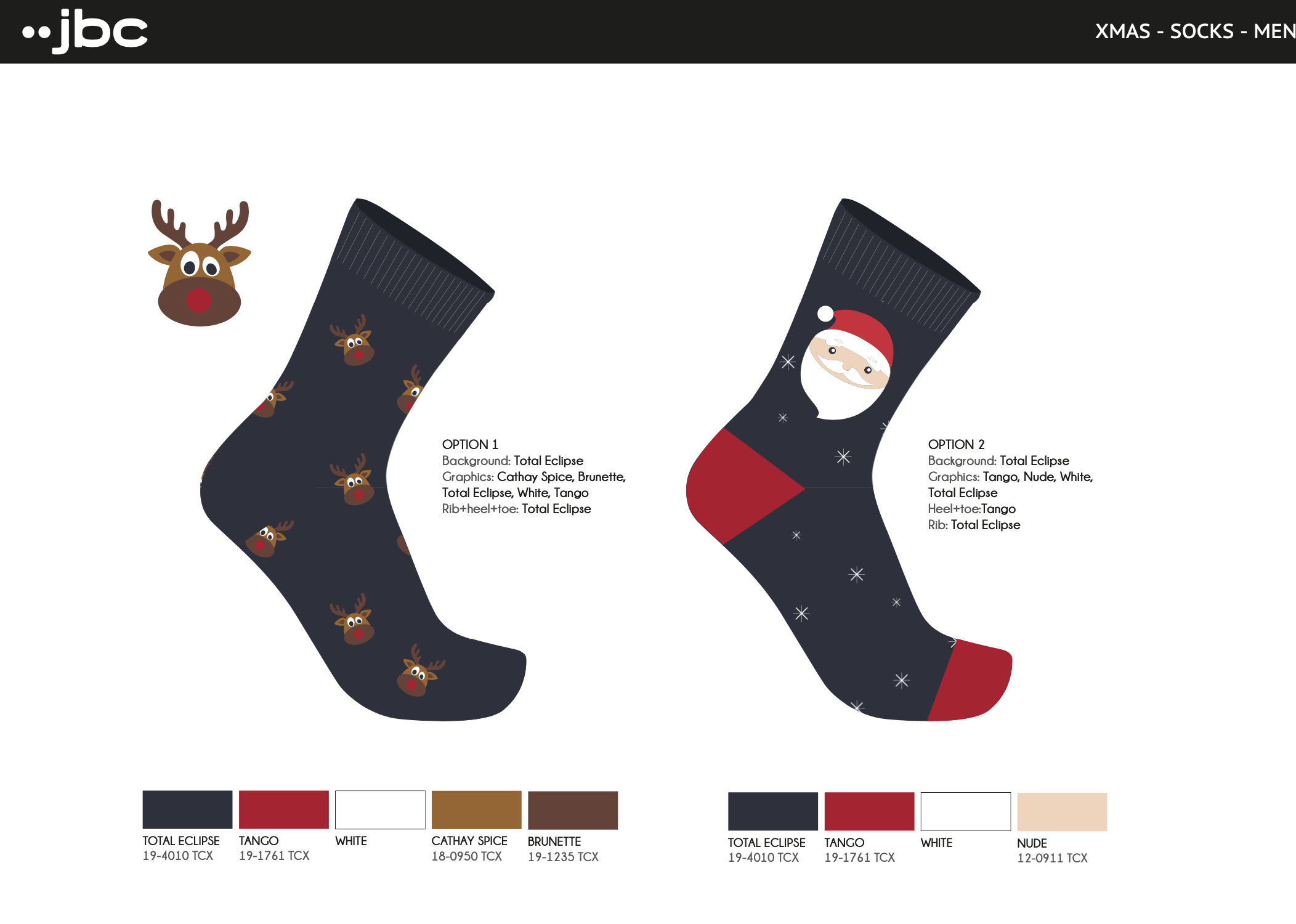Select the Cathay Spice color swatch
The width and height of the screenshot is (1296, 924).
[476, 809]
